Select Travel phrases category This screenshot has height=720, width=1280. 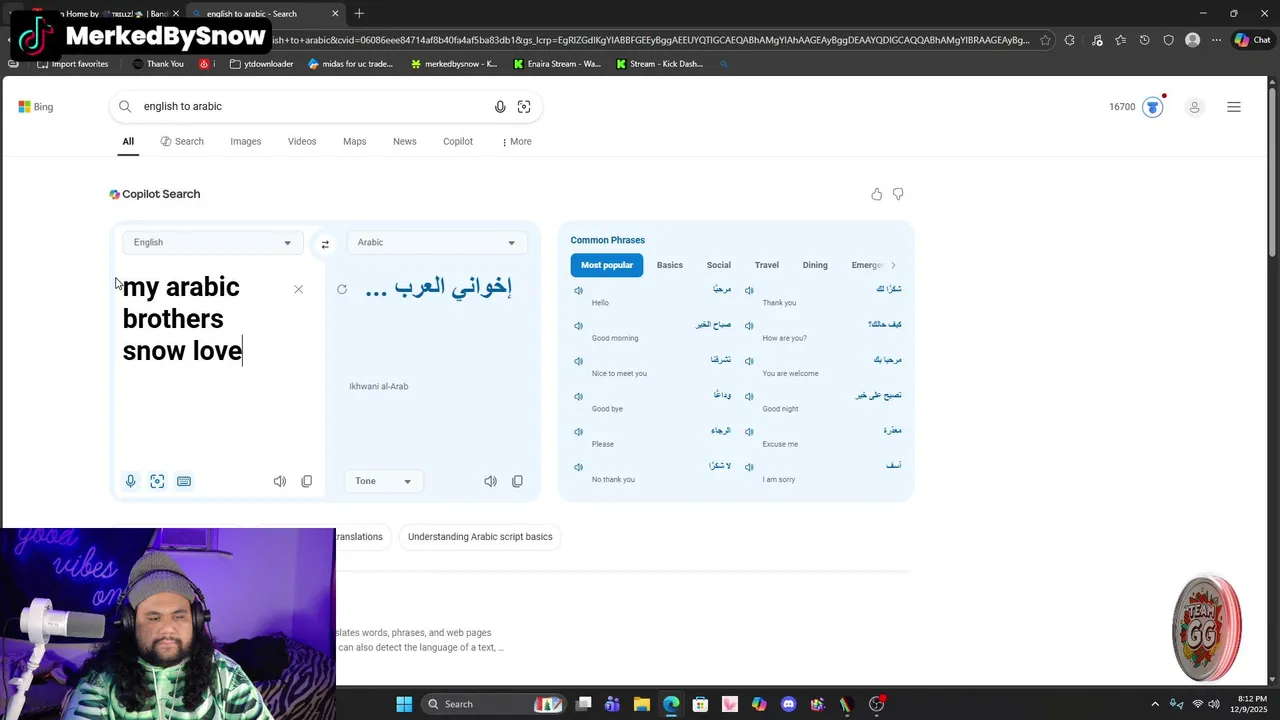767,265
